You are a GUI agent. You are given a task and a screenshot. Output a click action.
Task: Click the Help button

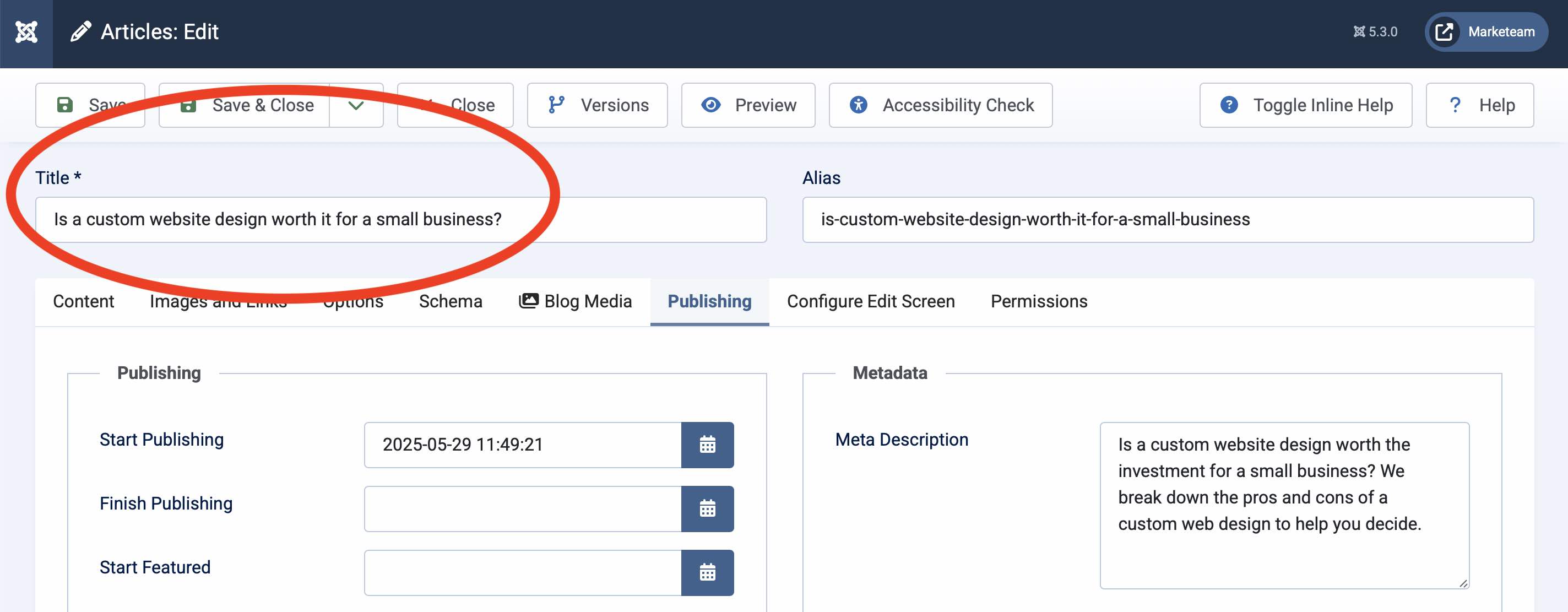click(x=1480, y=105)
